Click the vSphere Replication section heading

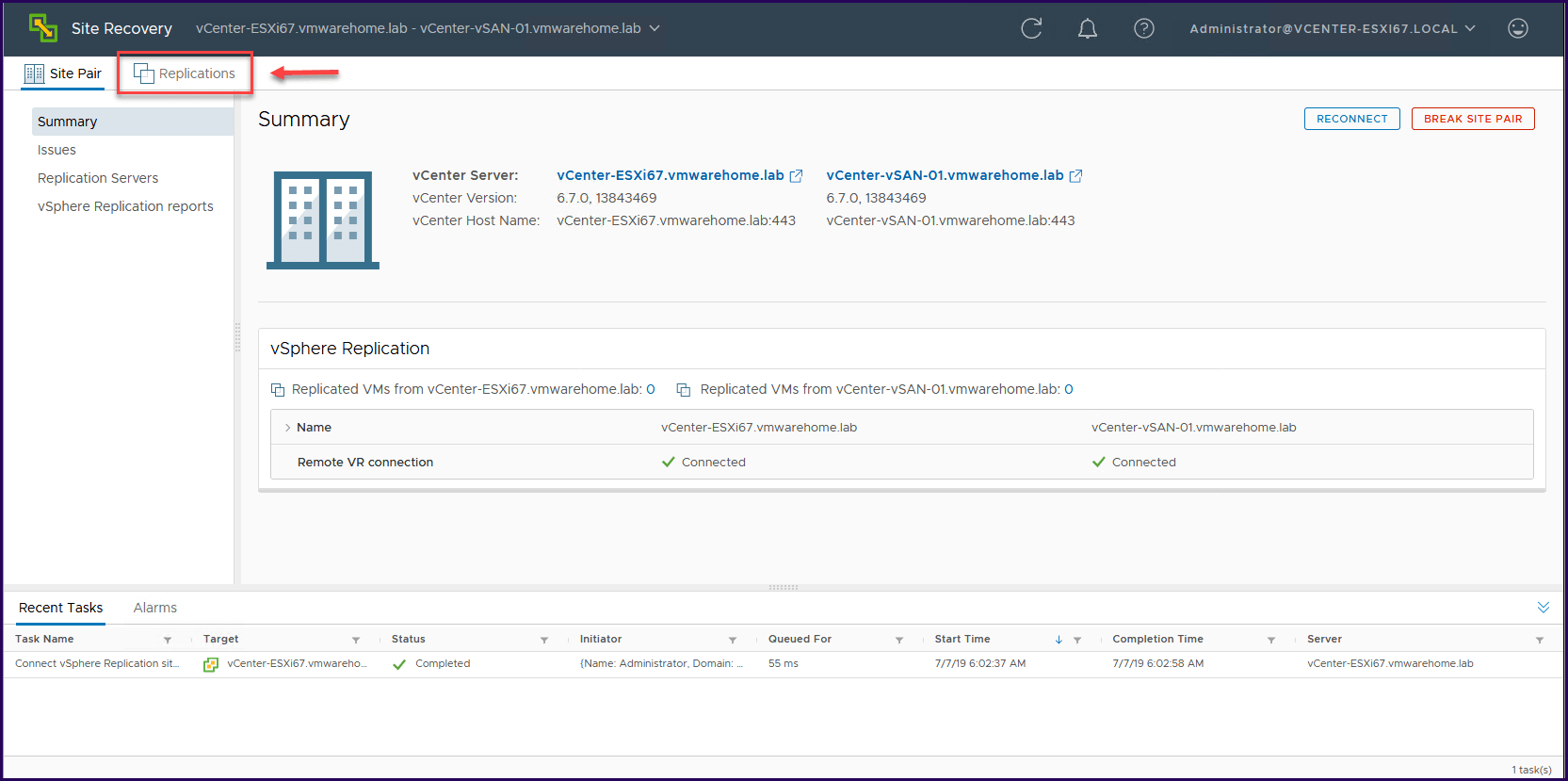[x=349, y=349]
